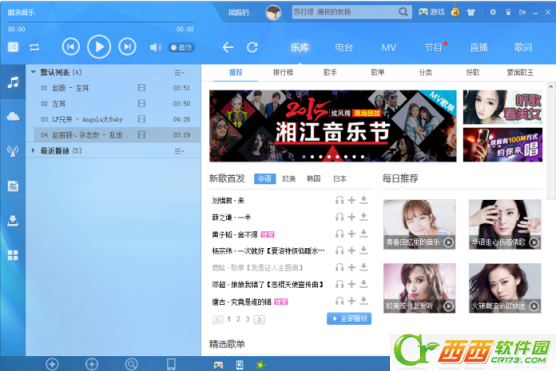
Task: Open the radio antenna sidebar icon
Action: [13, 151]
